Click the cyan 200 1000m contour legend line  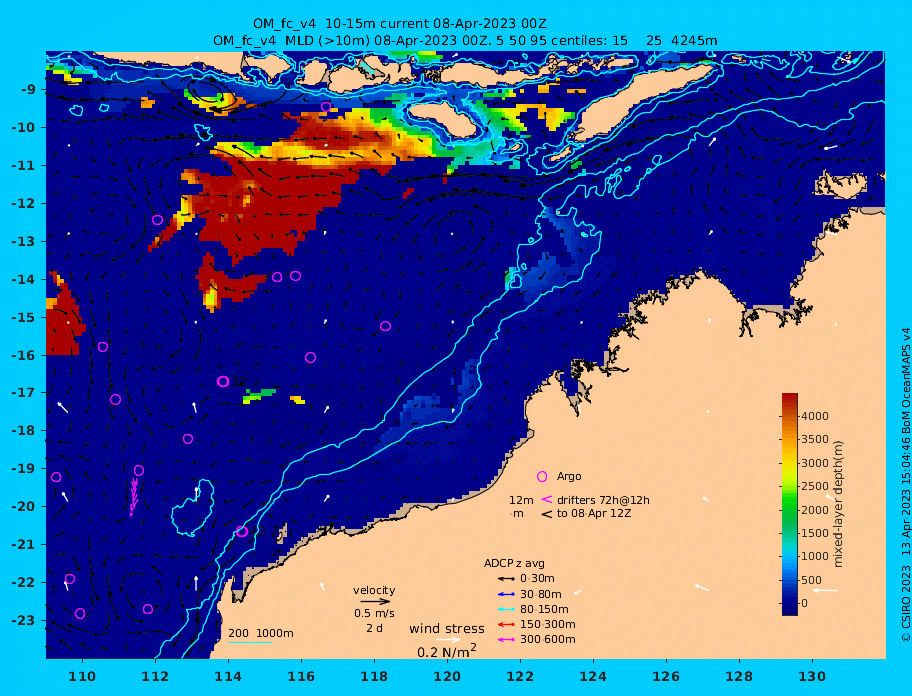pyautogui.click(x=250, y=642)
